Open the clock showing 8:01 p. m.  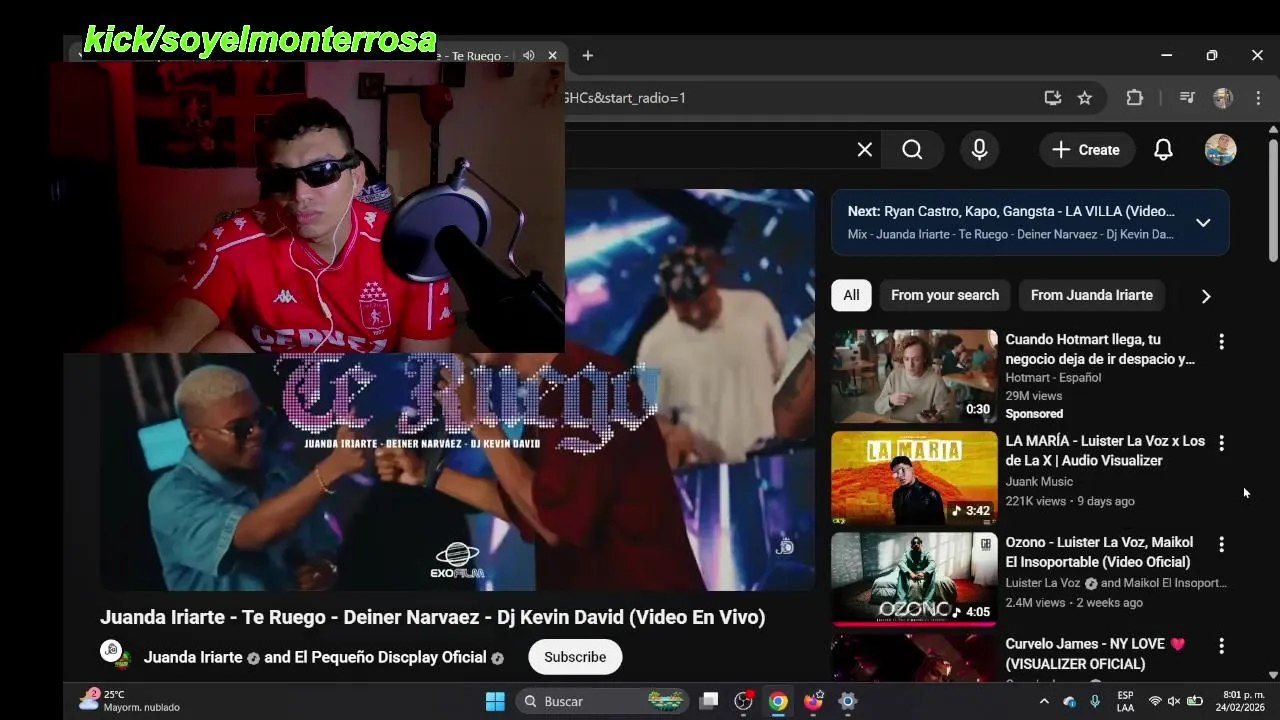[1240, 701]
